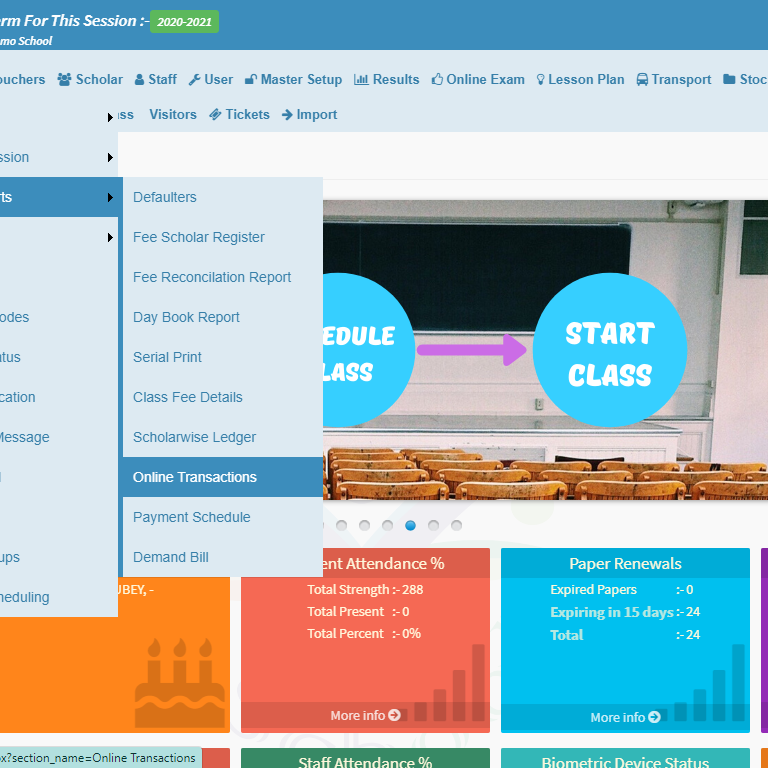Click the Online Exam thumbs-up icon

click(x=438, y=80)
